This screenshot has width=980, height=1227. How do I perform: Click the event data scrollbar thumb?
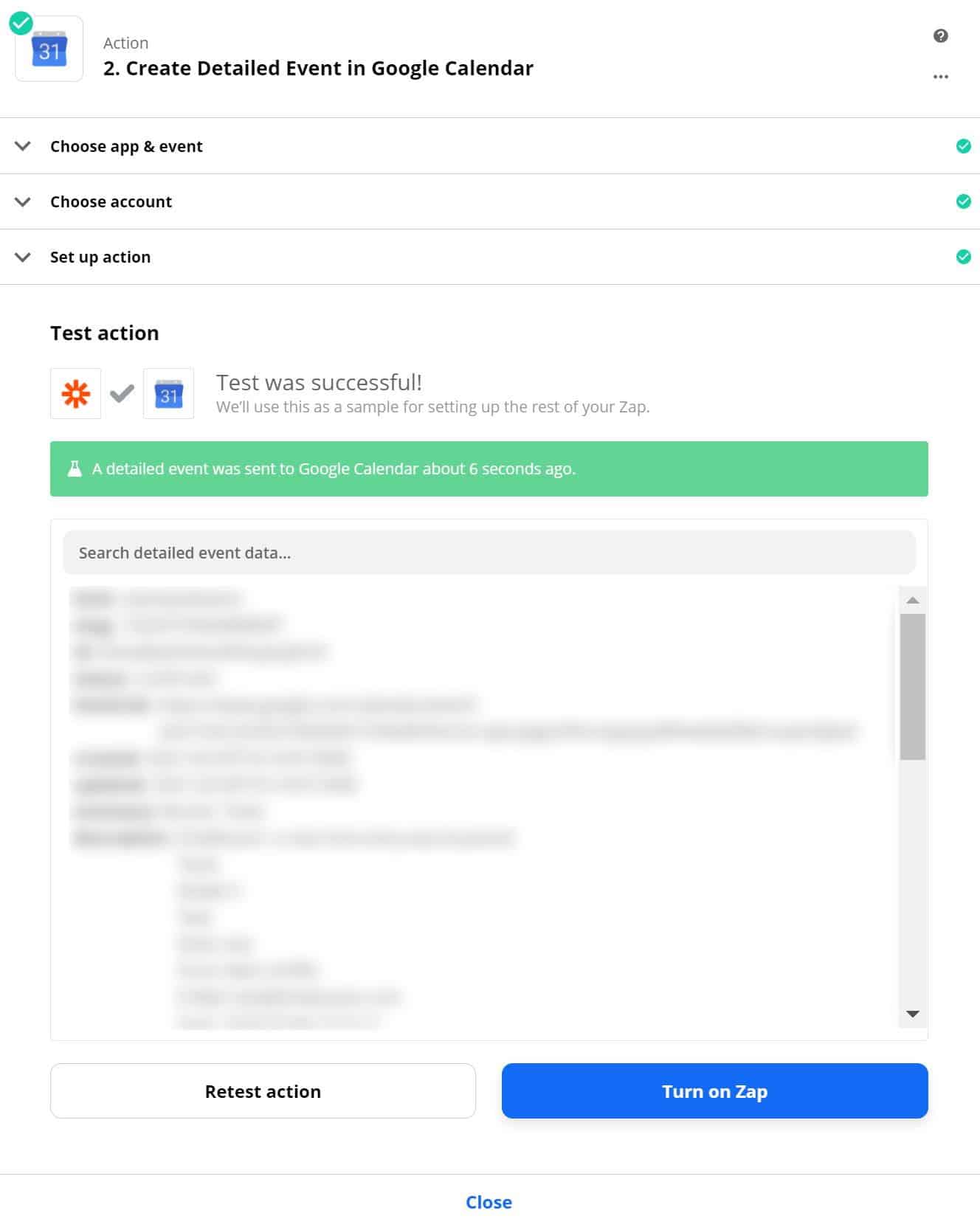tap(913, 687)
